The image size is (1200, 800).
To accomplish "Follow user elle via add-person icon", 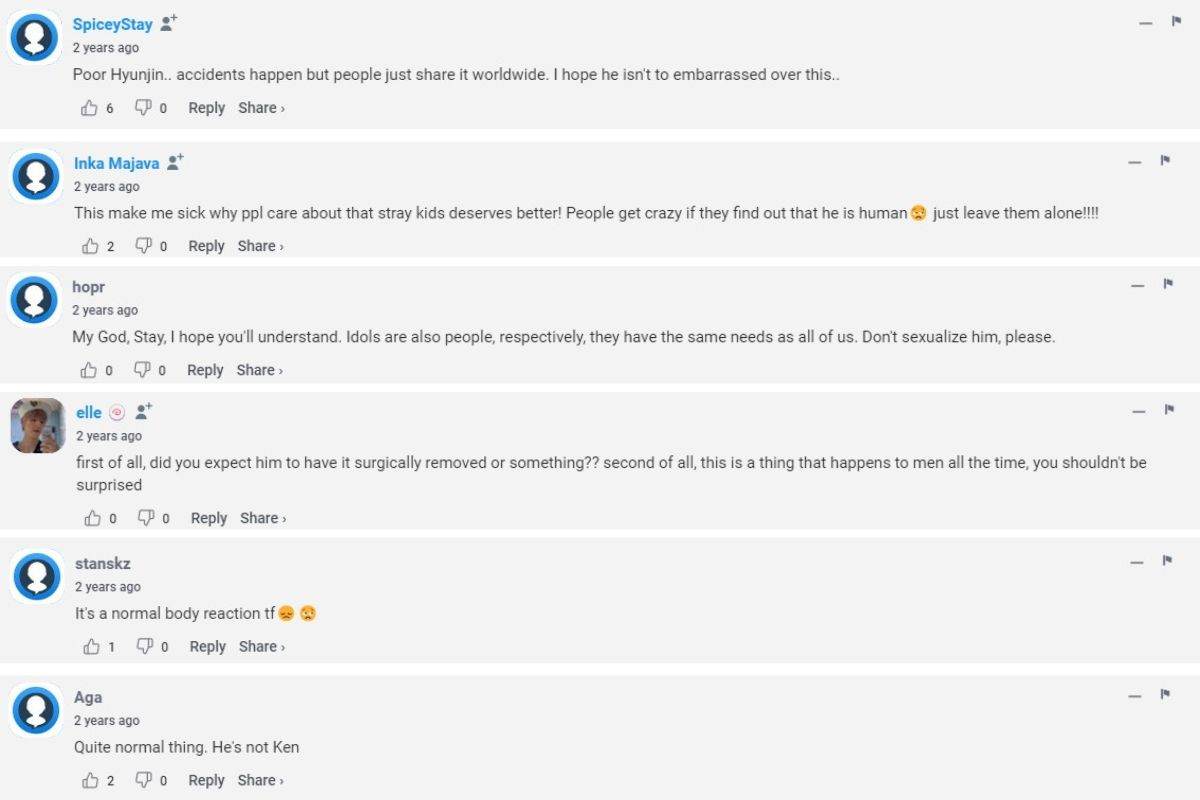I will 144,411.
